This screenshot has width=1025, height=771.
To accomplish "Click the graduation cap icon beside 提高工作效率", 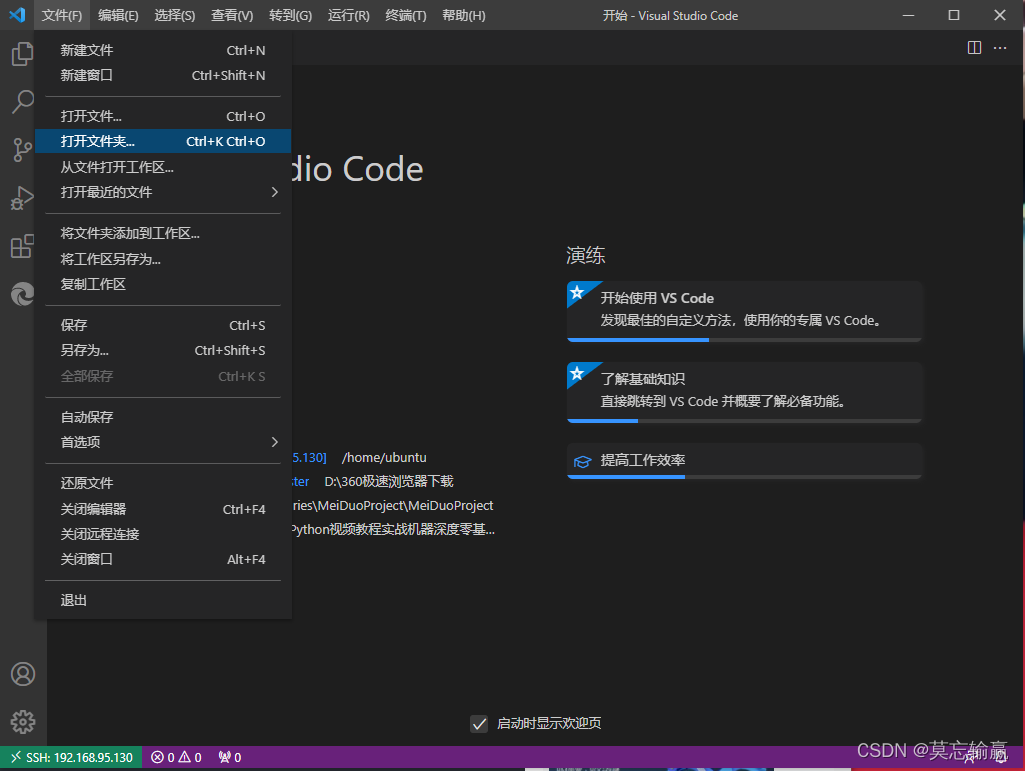I will coord(582,461).
